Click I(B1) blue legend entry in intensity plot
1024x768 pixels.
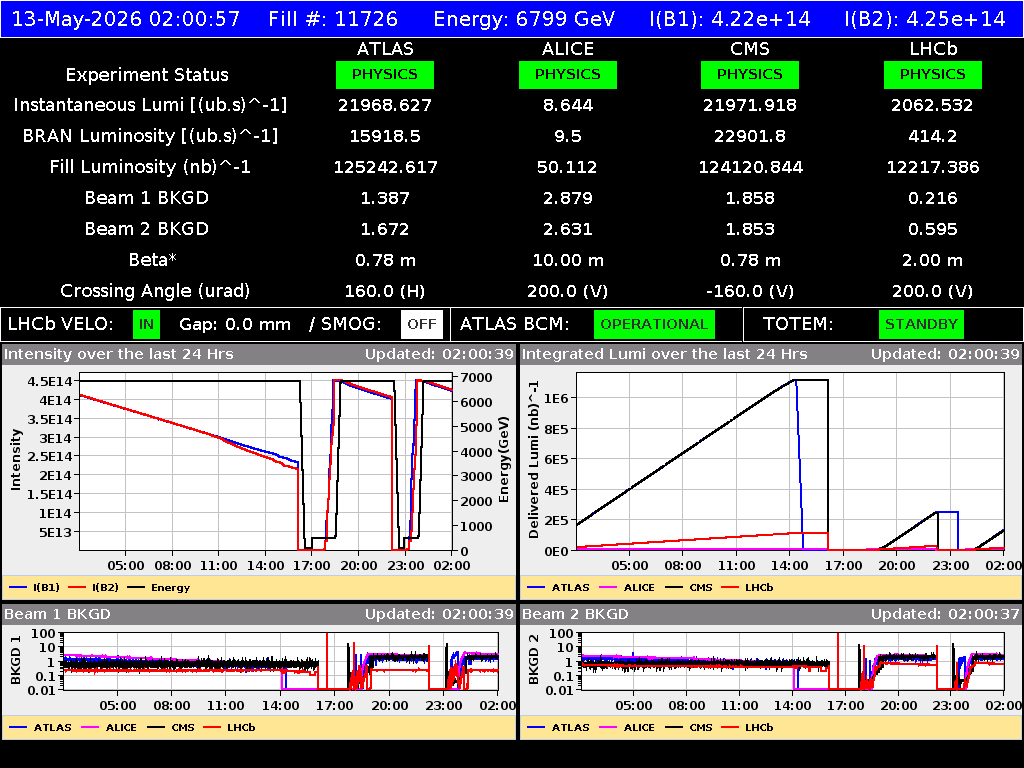35,587
